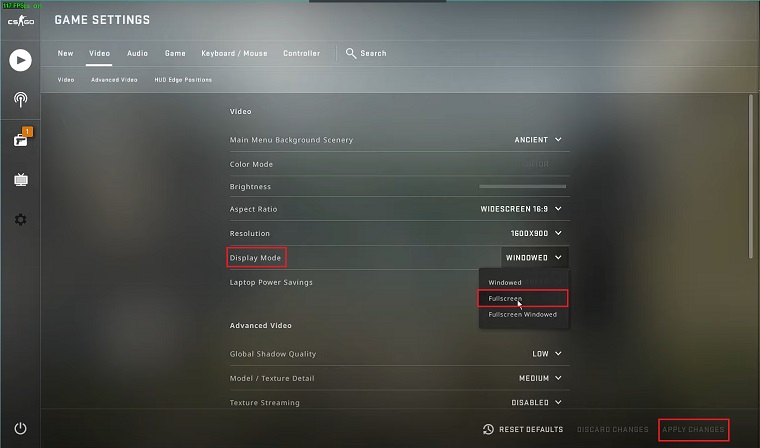Collapse the Display Mode dropdown
This screenshot has height=448, width=760.
[x=534, y=257]
